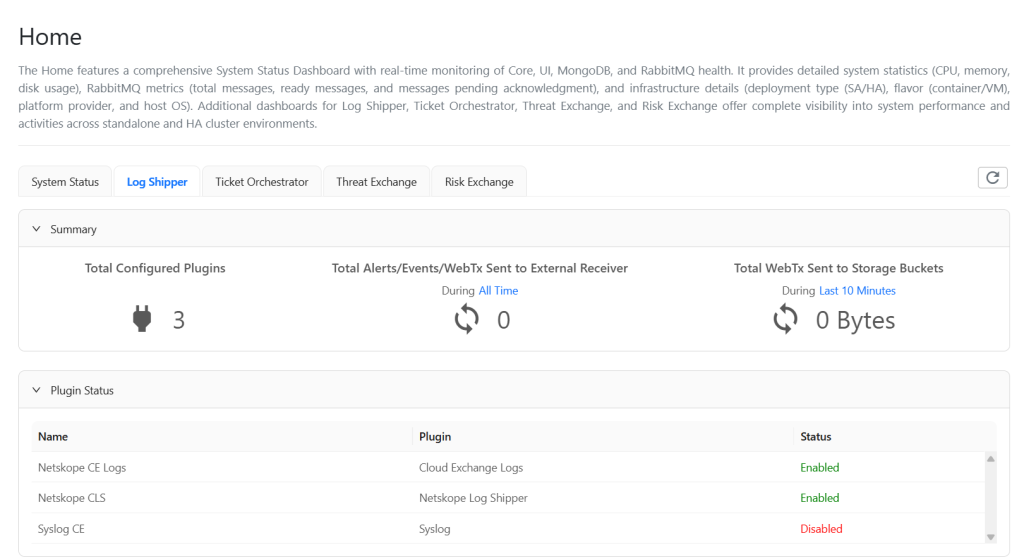Click the plug icon beside plugin count
1024x560 pixels.
(x=142, y=319)
